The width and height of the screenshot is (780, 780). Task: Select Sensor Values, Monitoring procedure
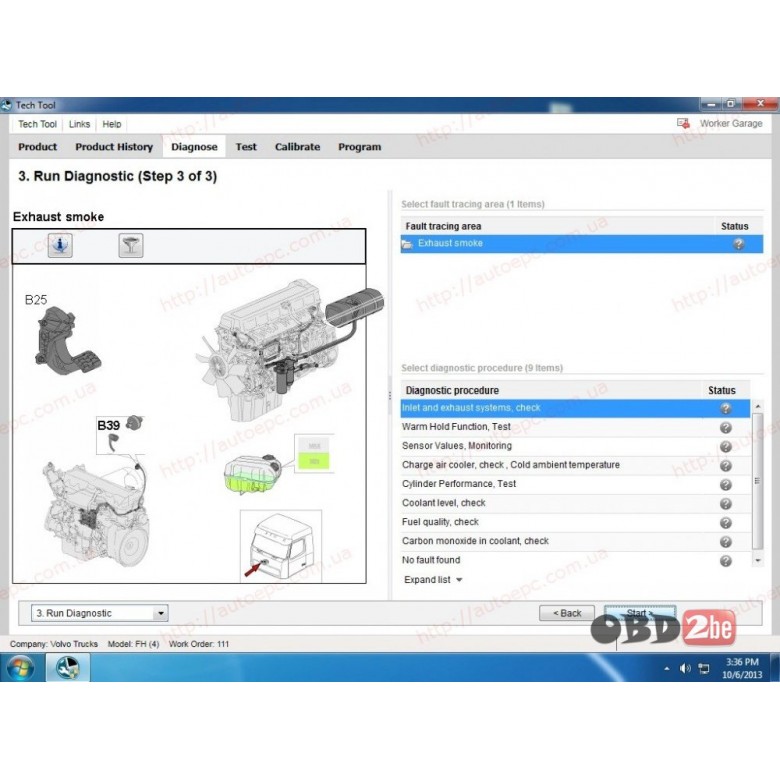pos(575,446)
